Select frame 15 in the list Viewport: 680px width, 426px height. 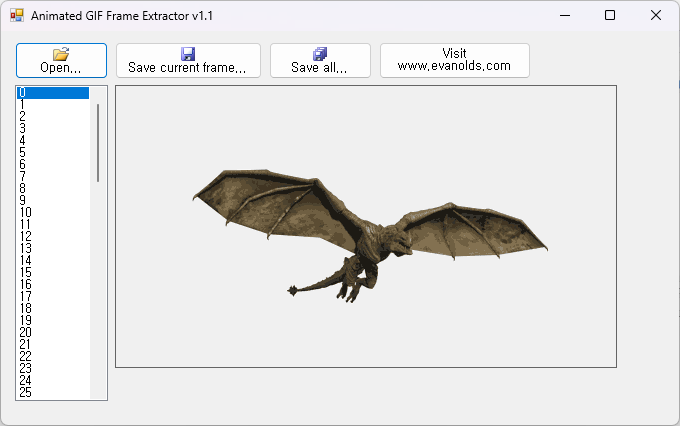(53, 273)
